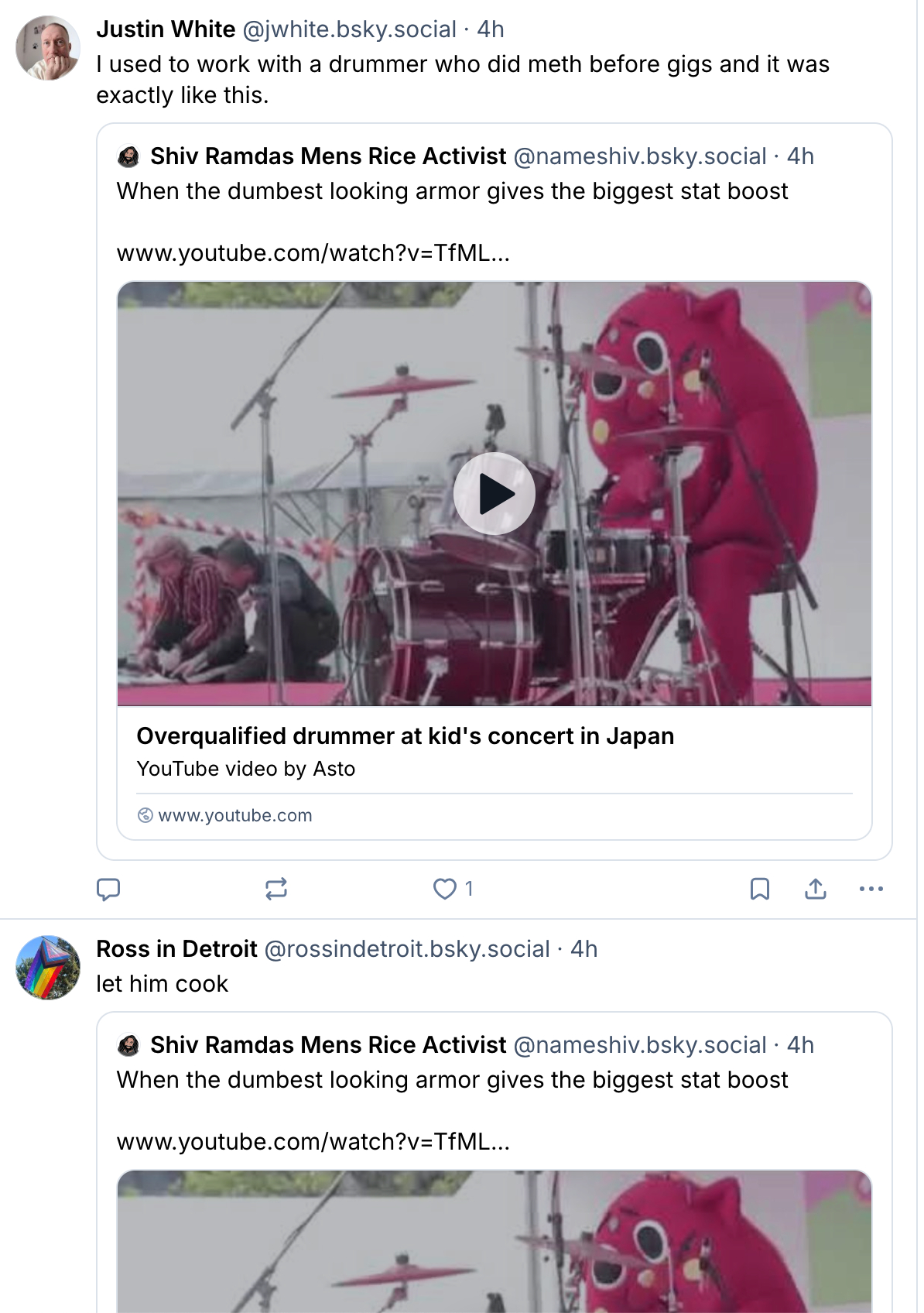Image resolution: width=924 pixels, height=1313 pixels.
Task: Bookmark Justin White's post
Action: click(x=760, y=889)
